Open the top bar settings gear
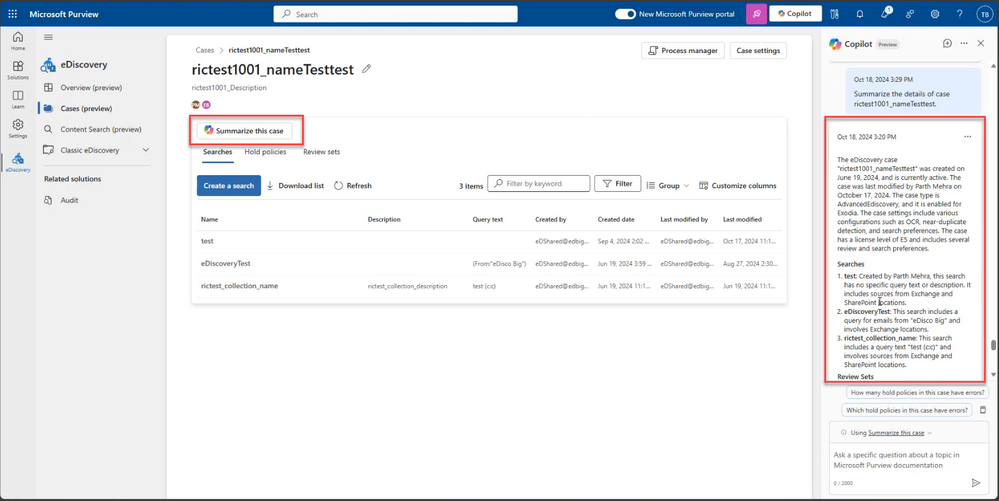This screenshot has height=501, width=999. click(x=935, y=13)
